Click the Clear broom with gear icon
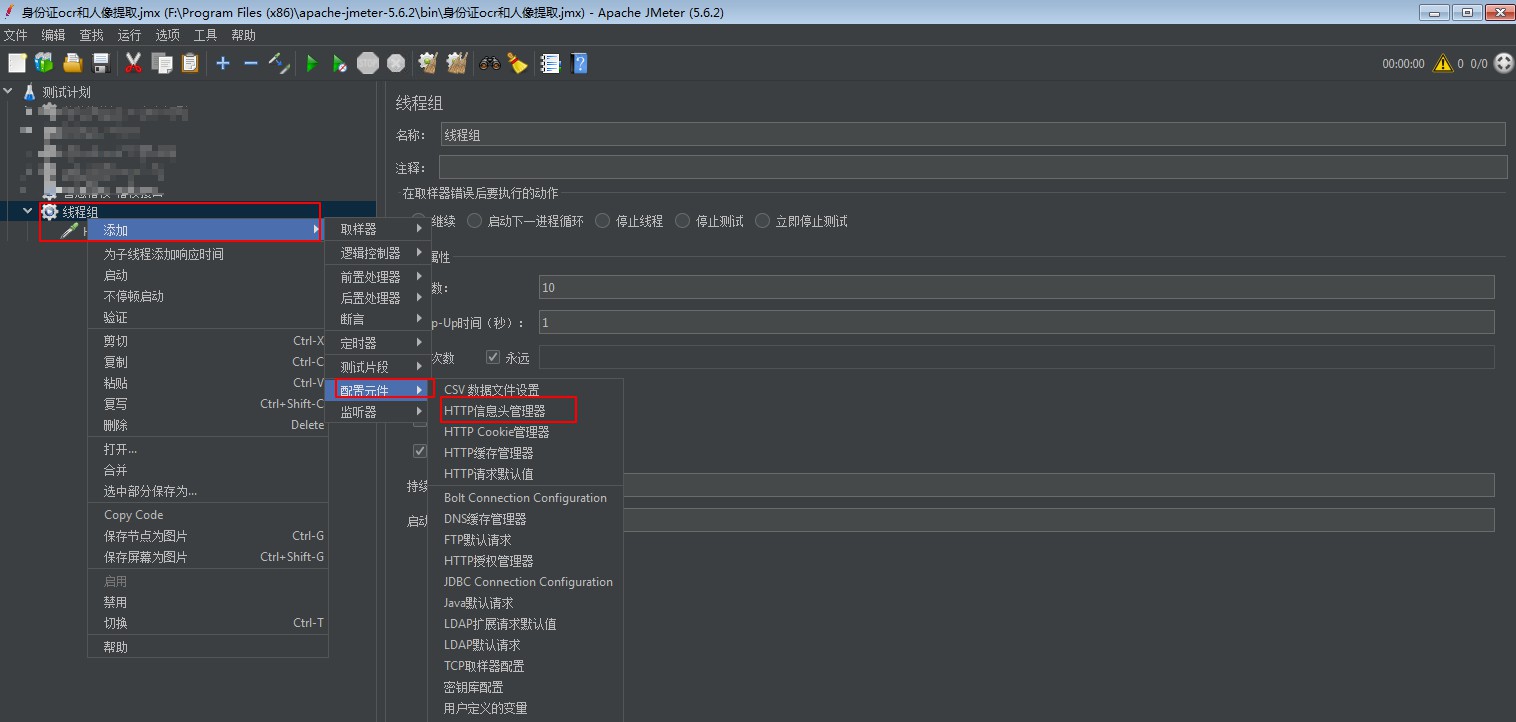Image resolution: width=1516 pixels, height=722 pixels. (428, 63)
